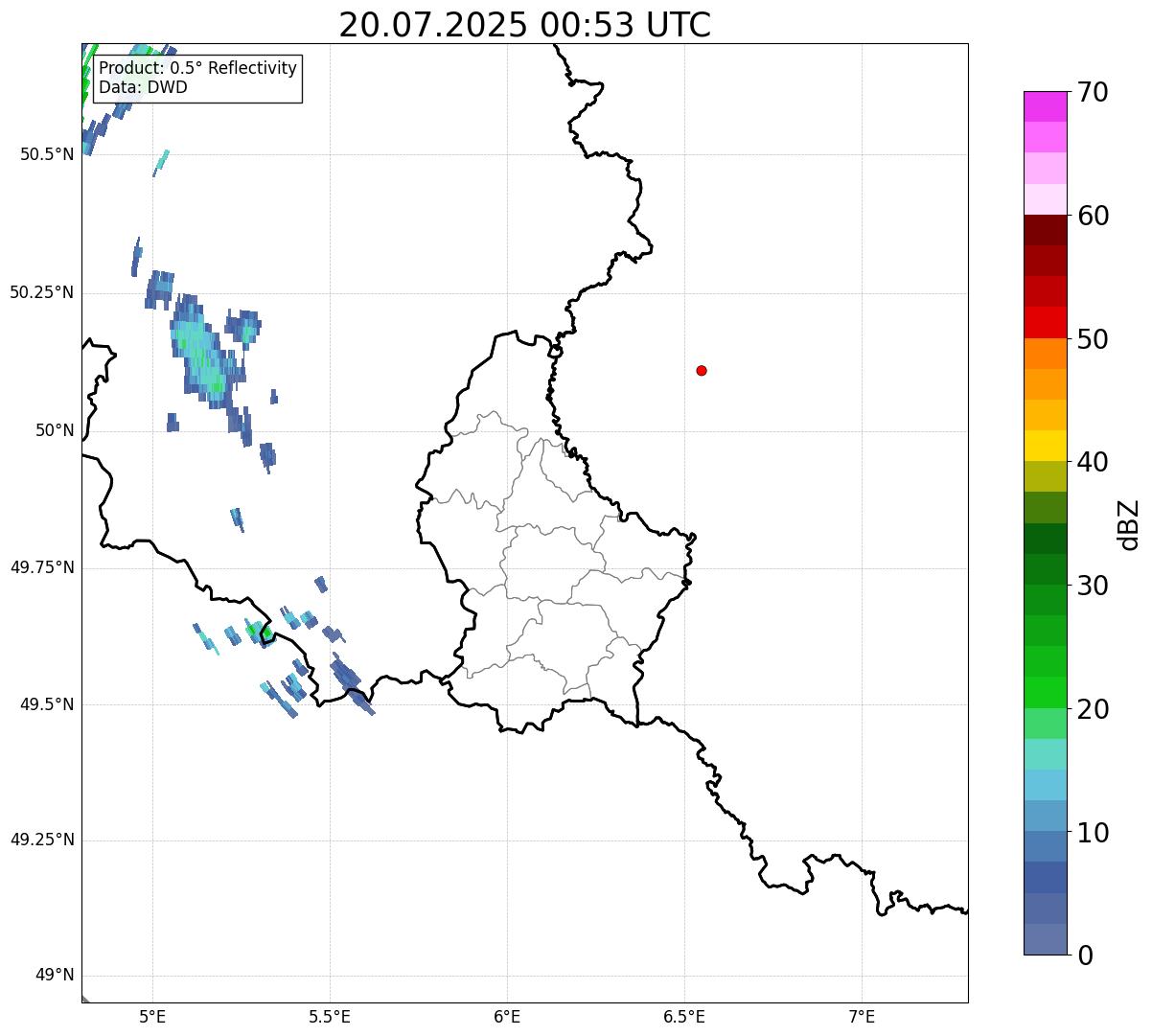Viewport: 1152px width, 1036px height.
Task: Click the 50.5°N latitude label
Action: 47,154
